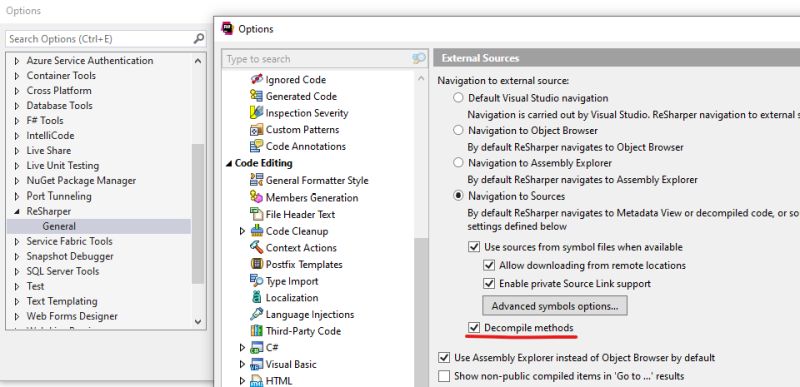Click the Ignored Code icon

(257, 80)
